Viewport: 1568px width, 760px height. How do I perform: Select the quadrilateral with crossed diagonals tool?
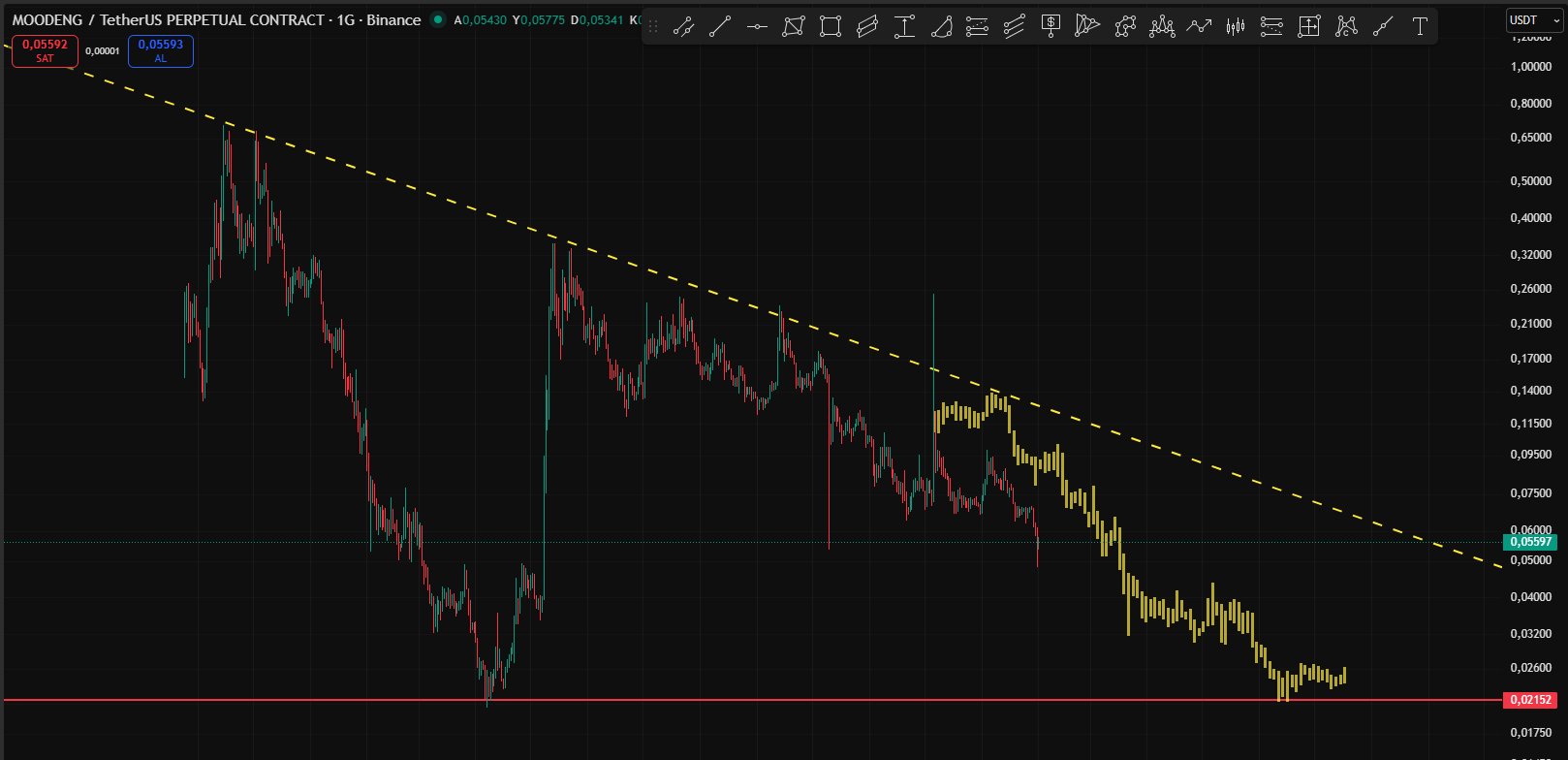click(794, 27)
